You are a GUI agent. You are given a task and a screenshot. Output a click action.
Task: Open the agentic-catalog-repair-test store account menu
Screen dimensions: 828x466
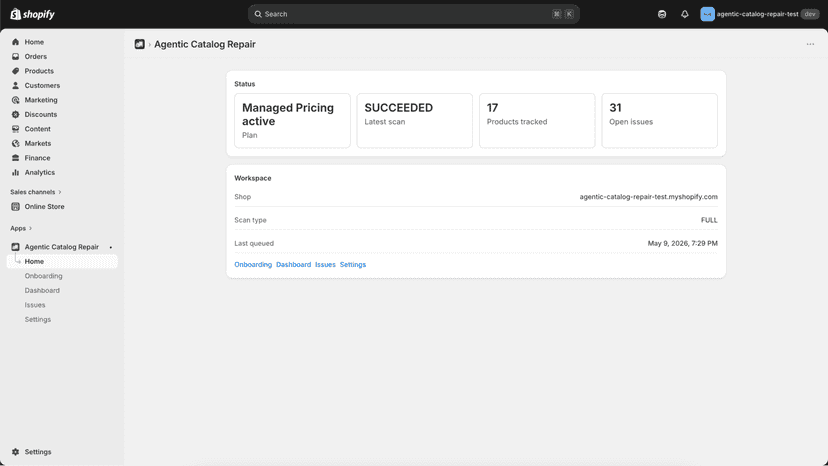click(x=759, y=14)
